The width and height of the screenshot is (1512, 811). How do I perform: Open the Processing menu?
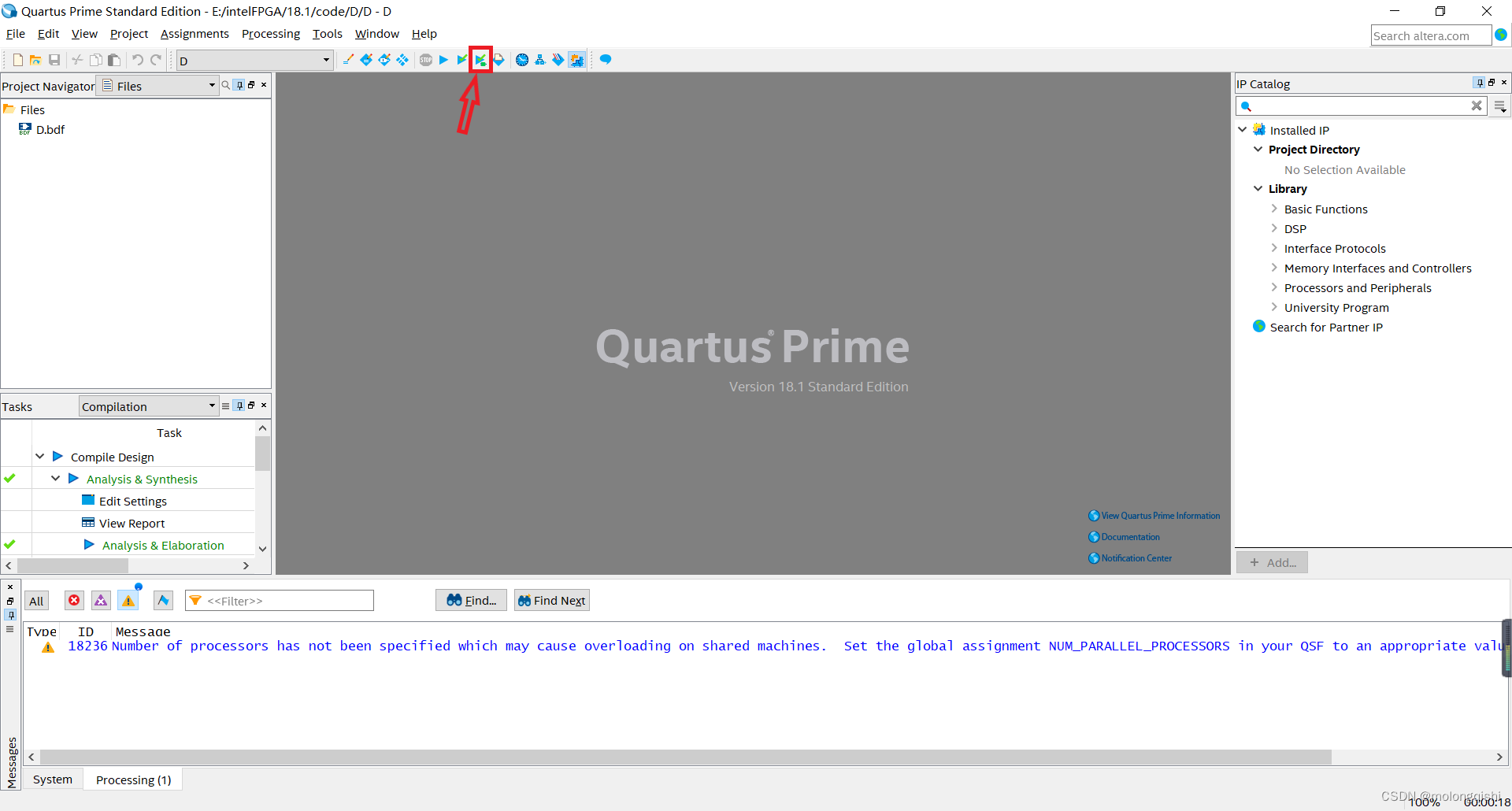270,34
